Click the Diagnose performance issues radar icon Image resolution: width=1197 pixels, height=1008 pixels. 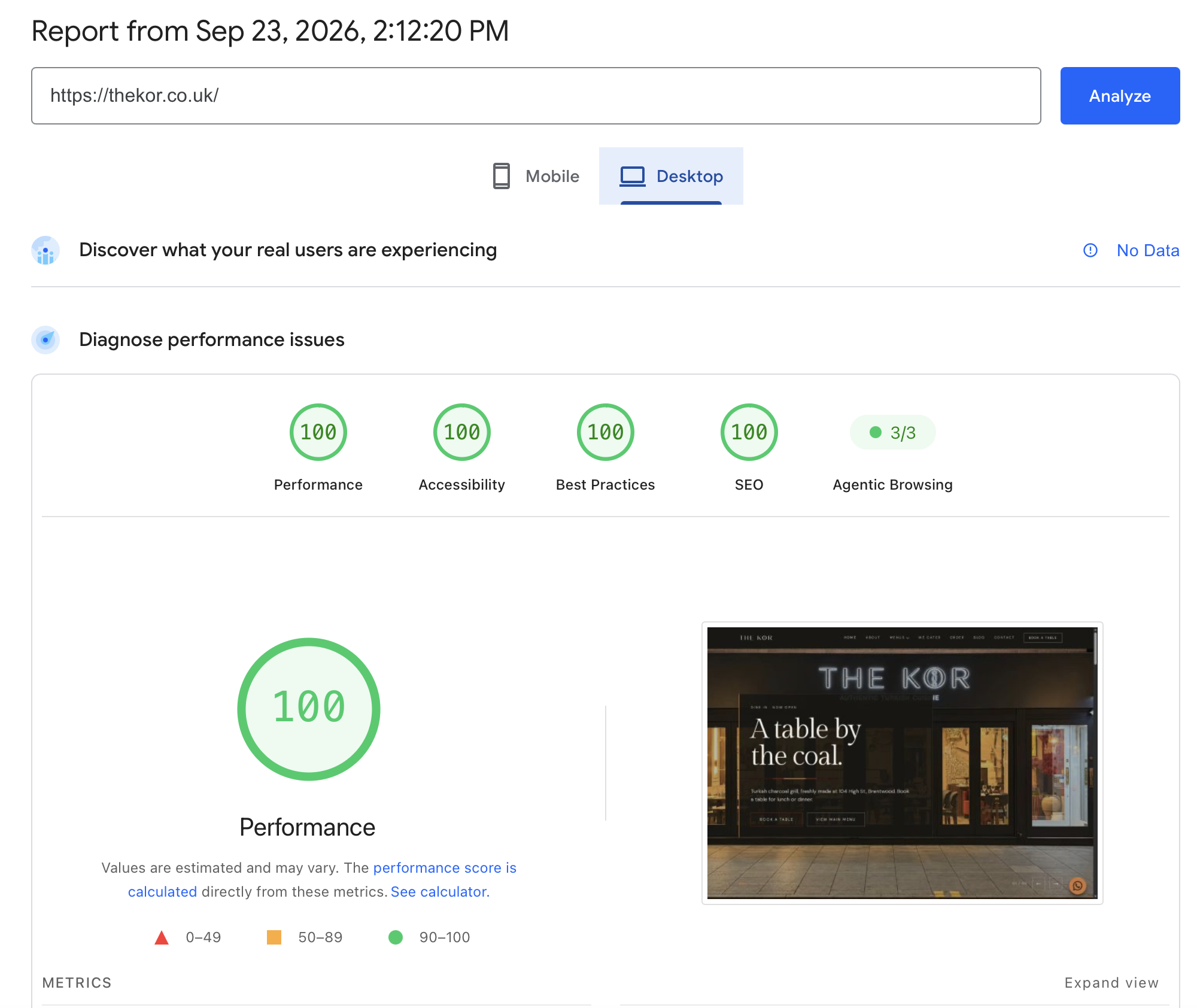coord(45,340)
